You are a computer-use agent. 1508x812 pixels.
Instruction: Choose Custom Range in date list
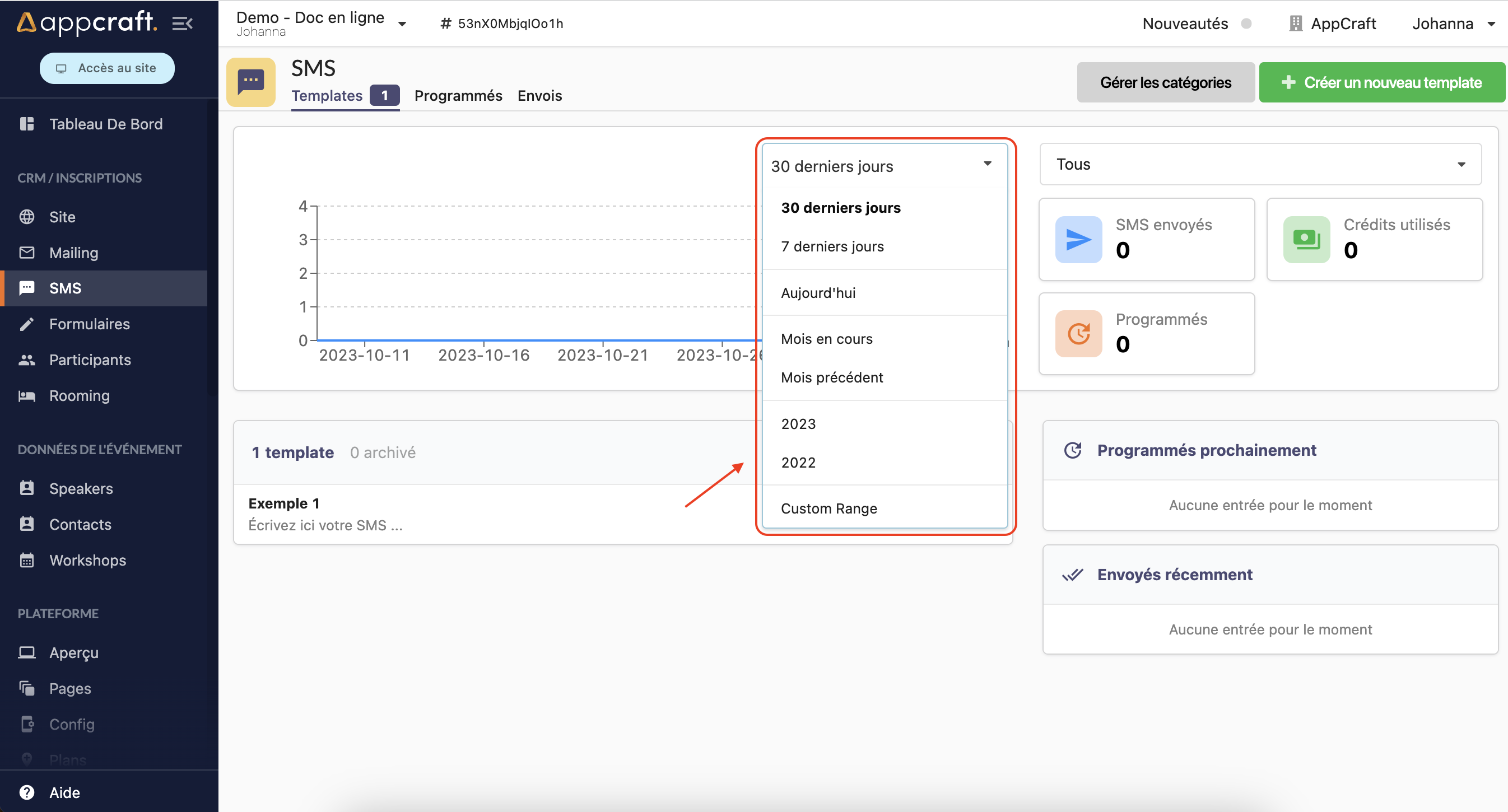point(829,508)
